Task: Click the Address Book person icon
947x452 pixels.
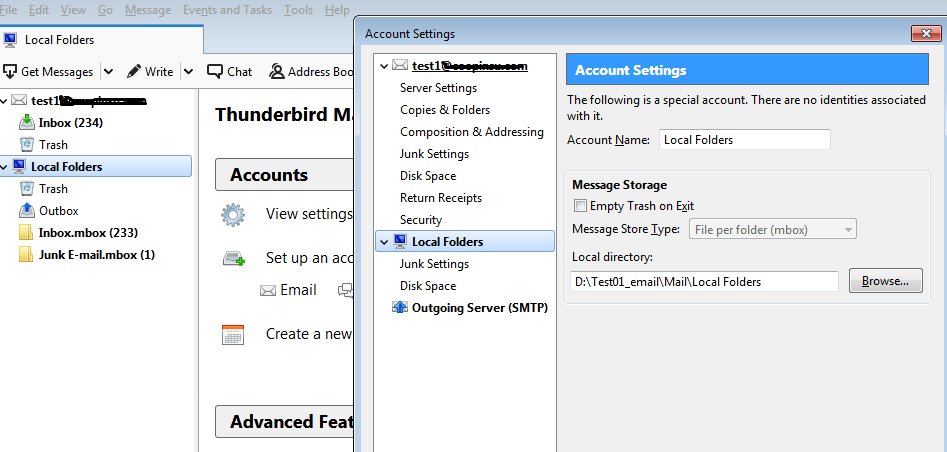Action: click(x=277, y=71)
